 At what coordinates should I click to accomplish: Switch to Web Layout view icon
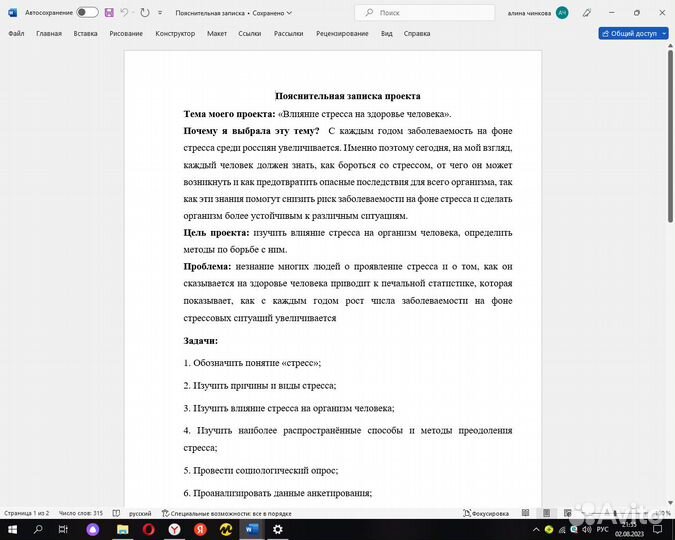(x=567, y=513)
